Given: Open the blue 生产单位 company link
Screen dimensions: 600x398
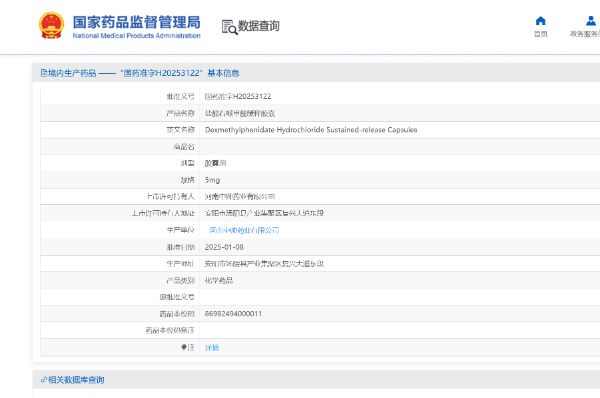Looking at the screenshot, I should (x=244, y=230).
